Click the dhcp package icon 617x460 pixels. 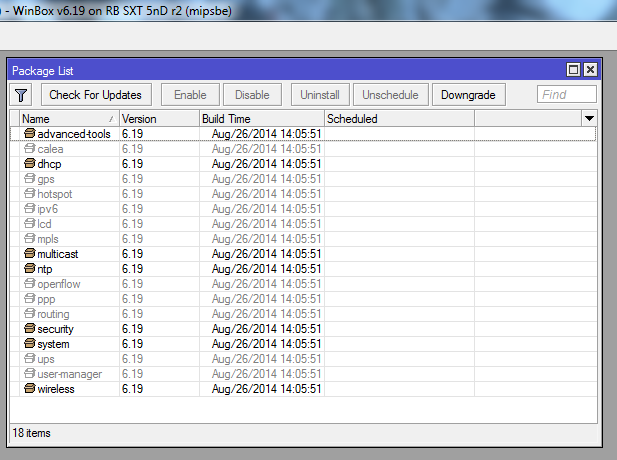point(30,163)
